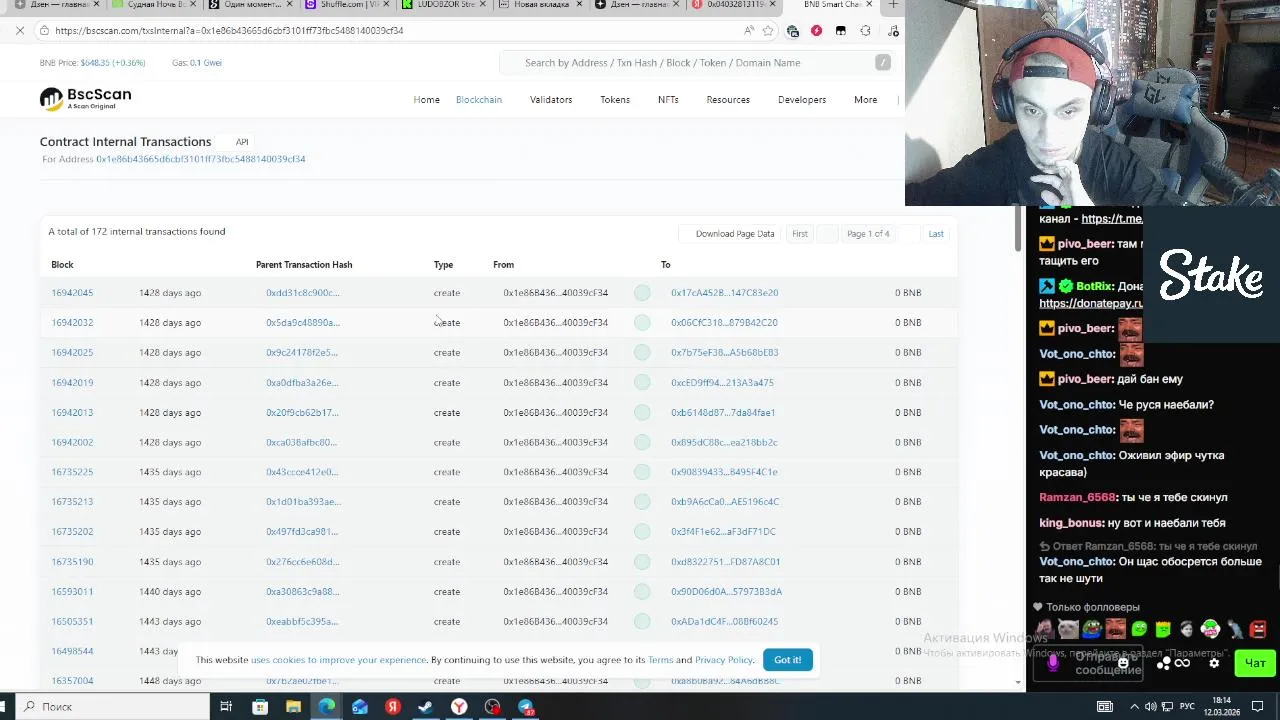This screenshot has height=720, width=1280.
Task: Open emoji picker in chat input
Action: coord(1123,663)
